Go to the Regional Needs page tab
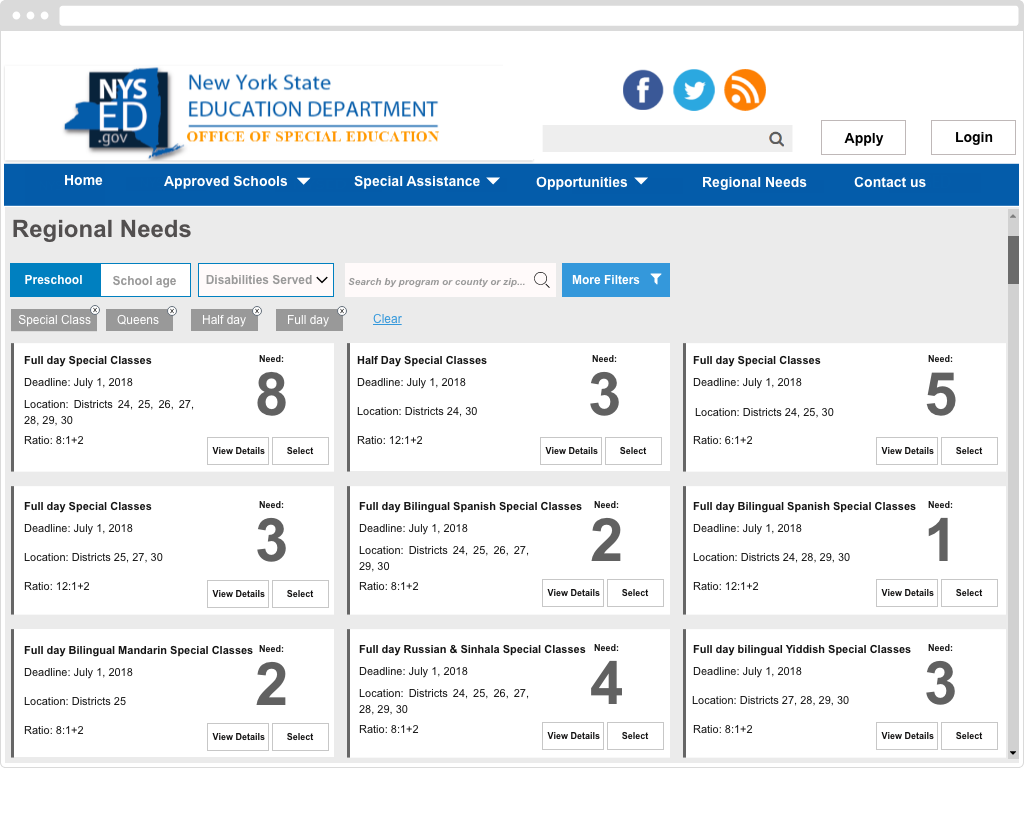The height and width of the screenshot is (824, 1024). point(754,182)
